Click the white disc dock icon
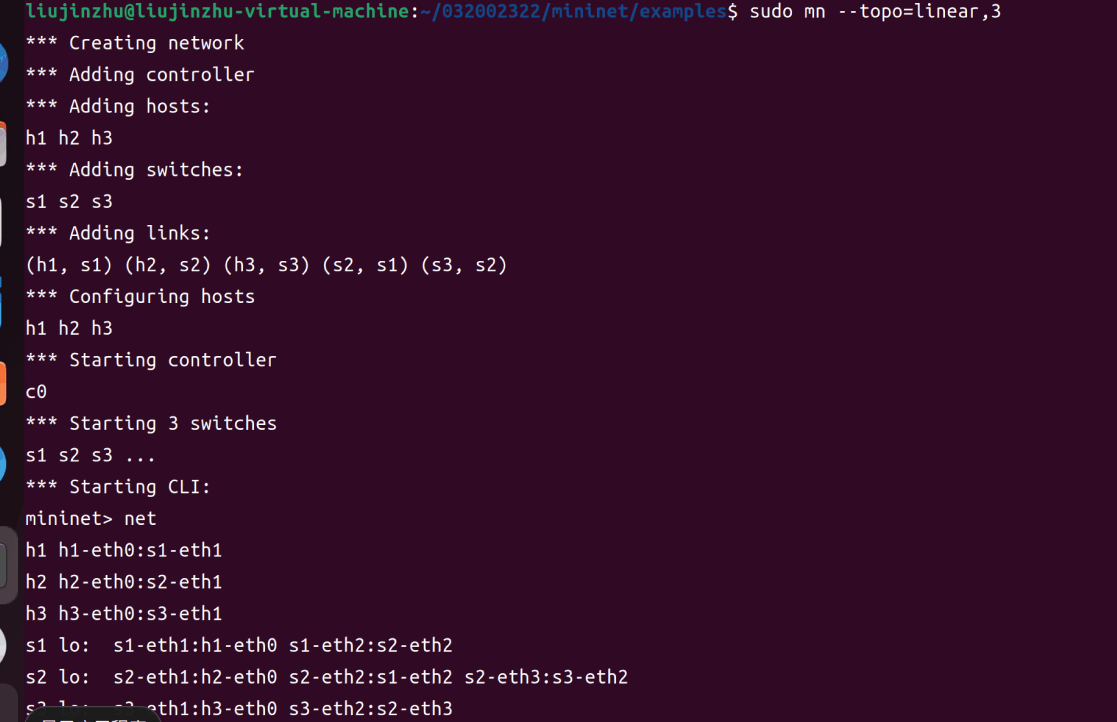1117x722 pixels. pos(3,646)
